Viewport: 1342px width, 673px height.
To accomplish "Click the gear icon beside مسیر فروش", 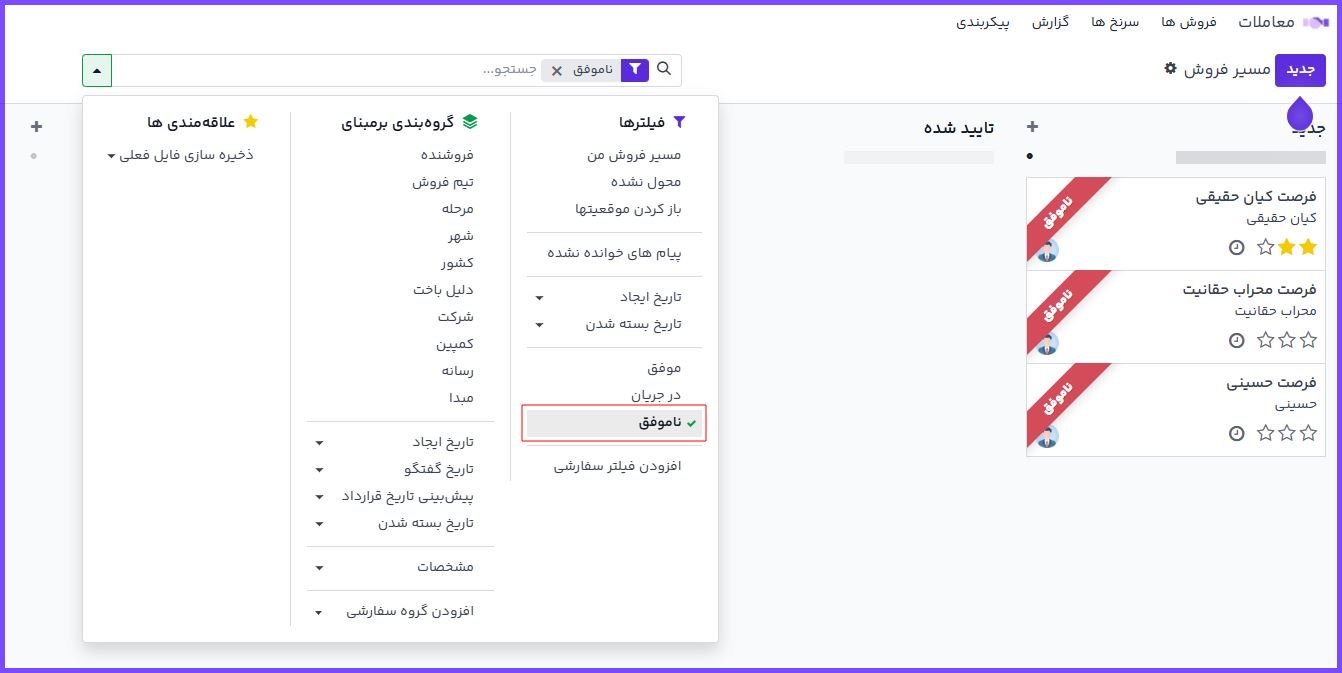I will click(1170, 69).
